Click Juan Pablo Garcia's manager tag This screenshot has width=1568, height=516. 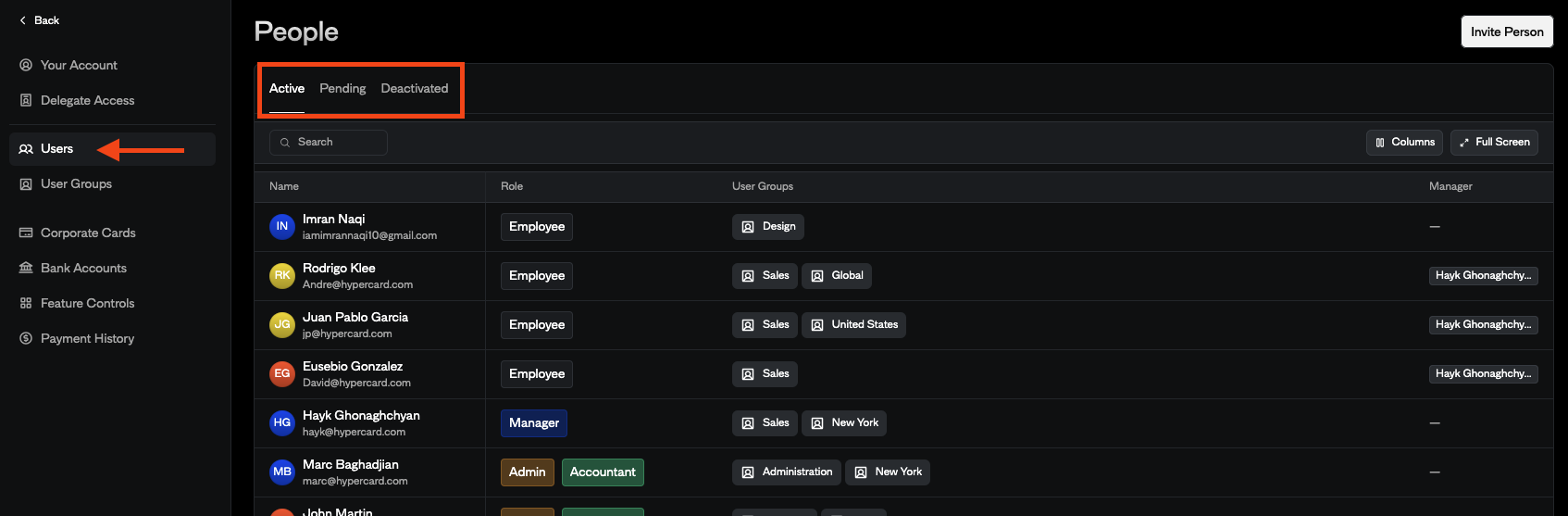(1484, 325)
